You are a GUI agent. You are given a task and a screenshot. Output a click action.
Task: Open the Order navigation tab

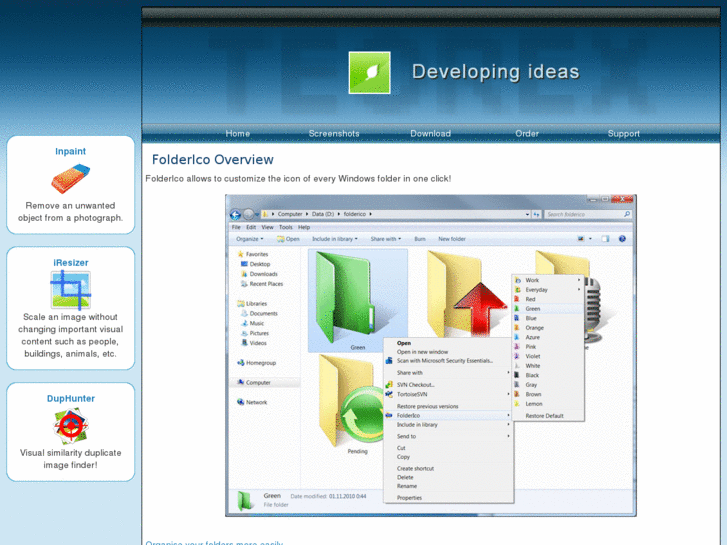tap(527, 134)
